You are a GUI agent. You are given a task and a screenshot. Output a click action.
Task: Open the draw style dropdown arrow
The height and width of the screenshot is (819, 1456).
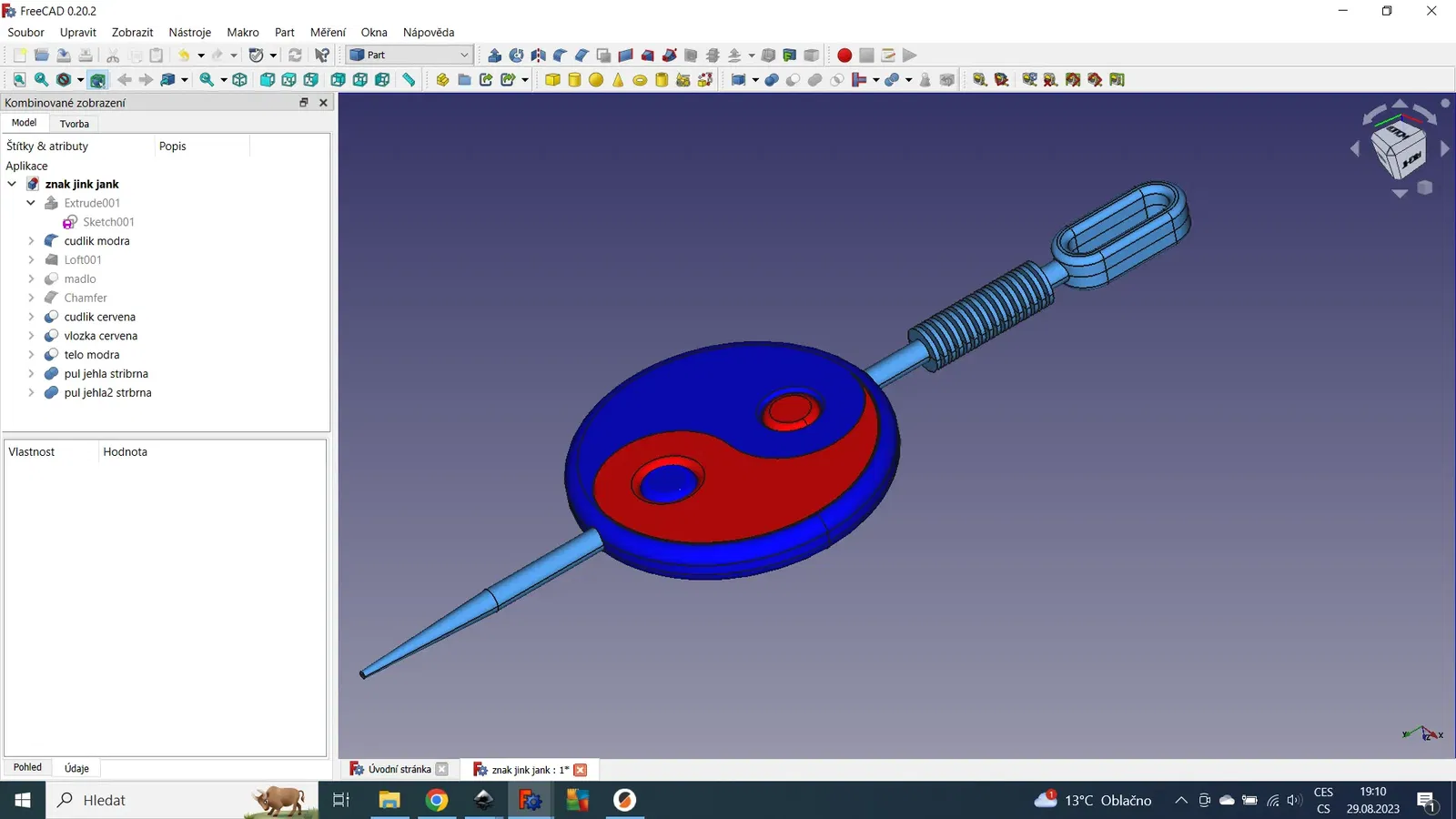click(x=79, y=80)
